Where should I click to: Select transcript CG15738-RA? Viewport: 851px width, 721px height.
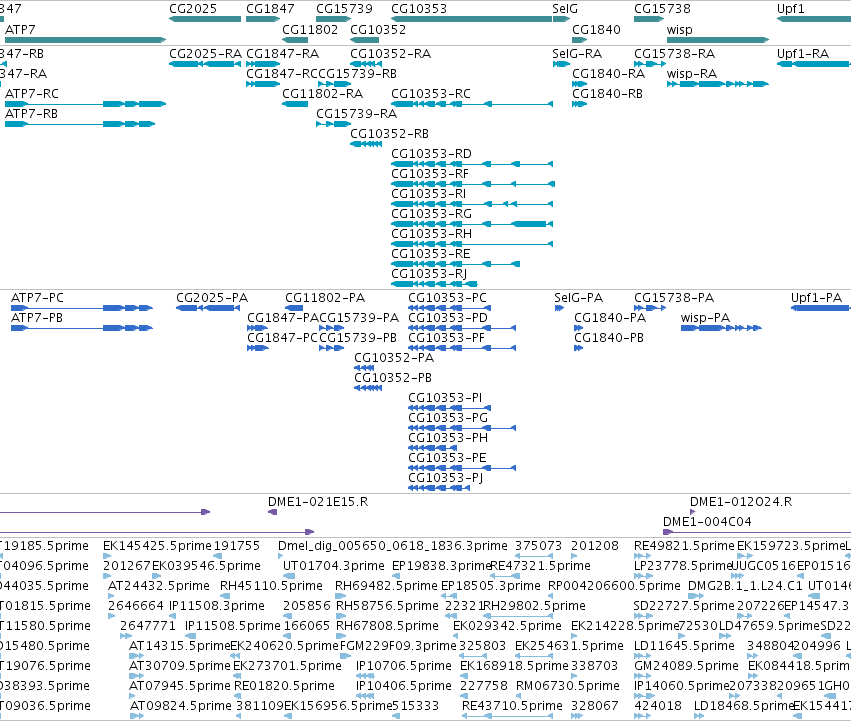click(x=650, y=64)
